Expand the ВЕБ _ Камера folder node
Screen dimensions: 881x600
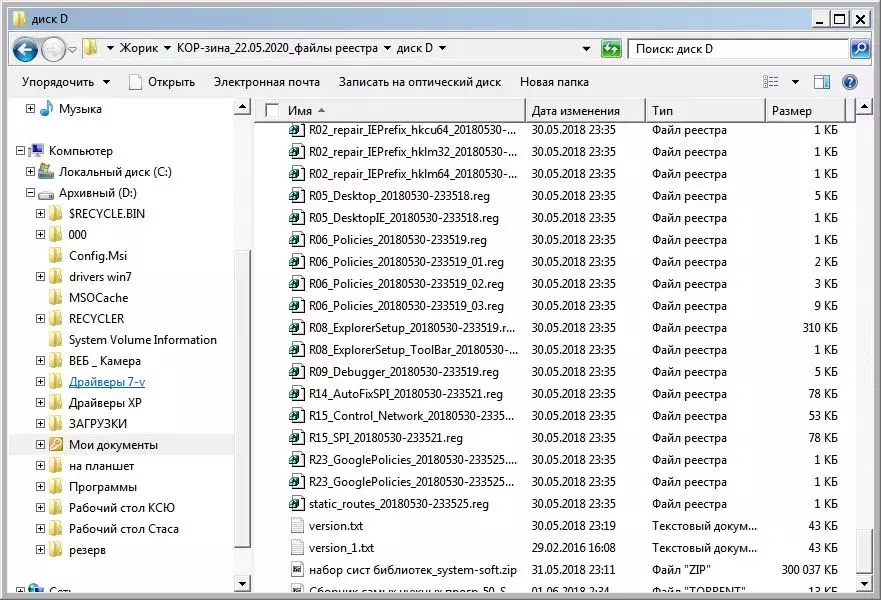40,360
